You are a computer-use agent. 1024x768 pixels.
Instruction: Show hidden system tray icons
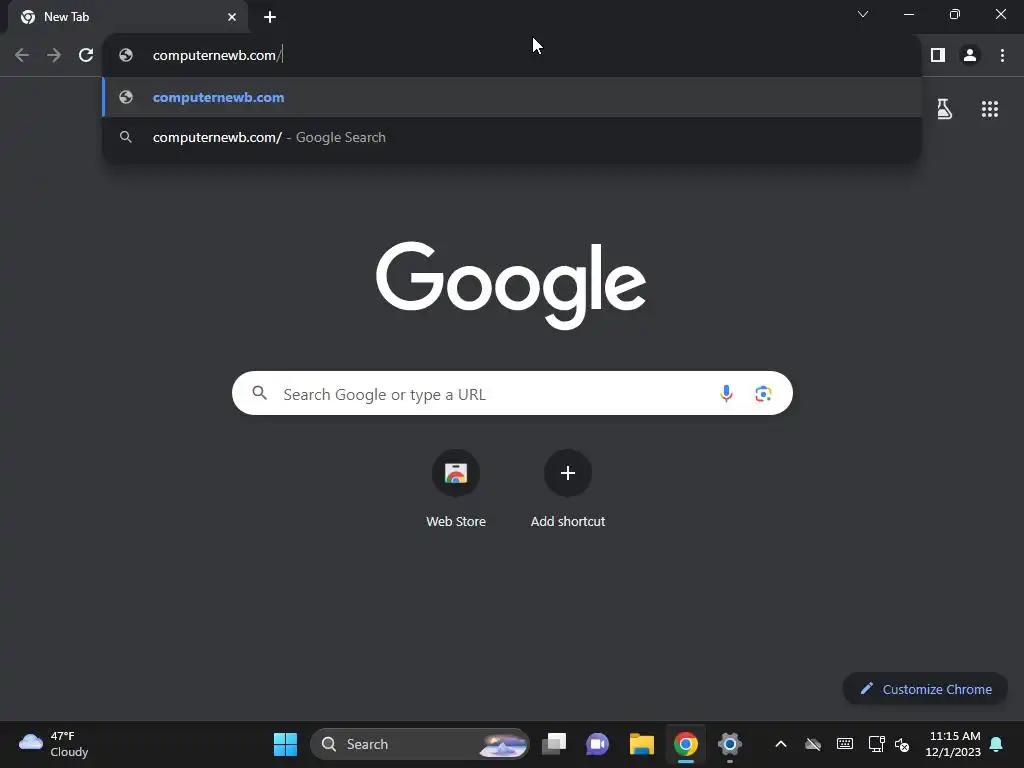click(x=780, y=744)
